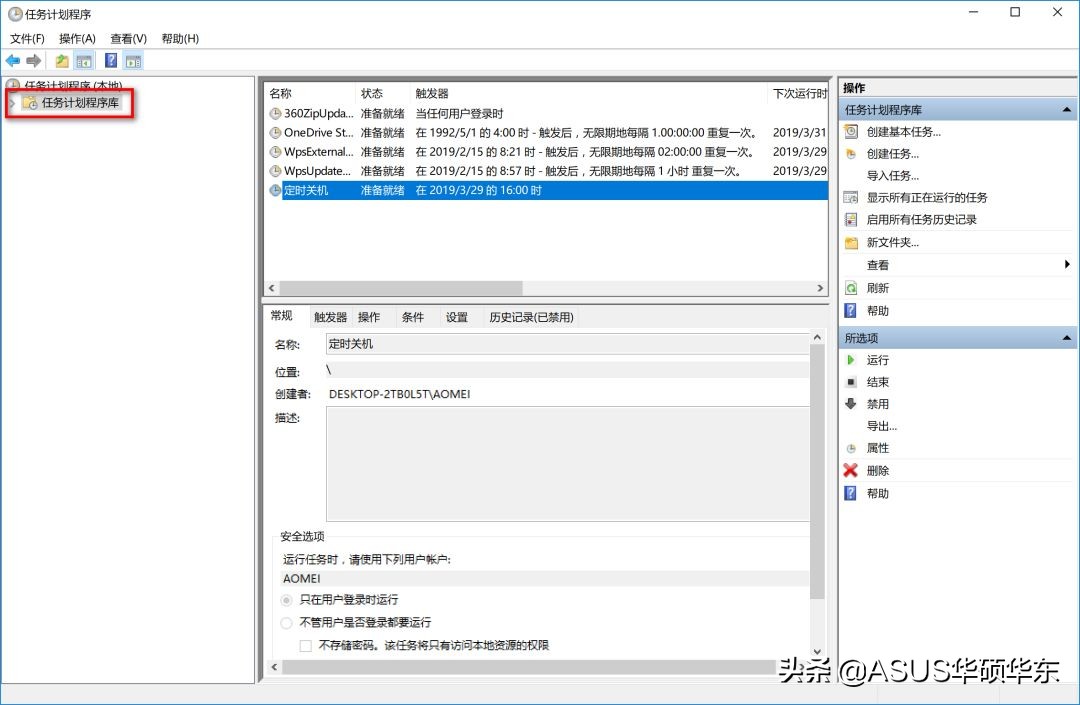This screenshot has width=1080, height=705.
Task: Click the 显示所有正在运行的任务 icon
Action: (851, 198)
